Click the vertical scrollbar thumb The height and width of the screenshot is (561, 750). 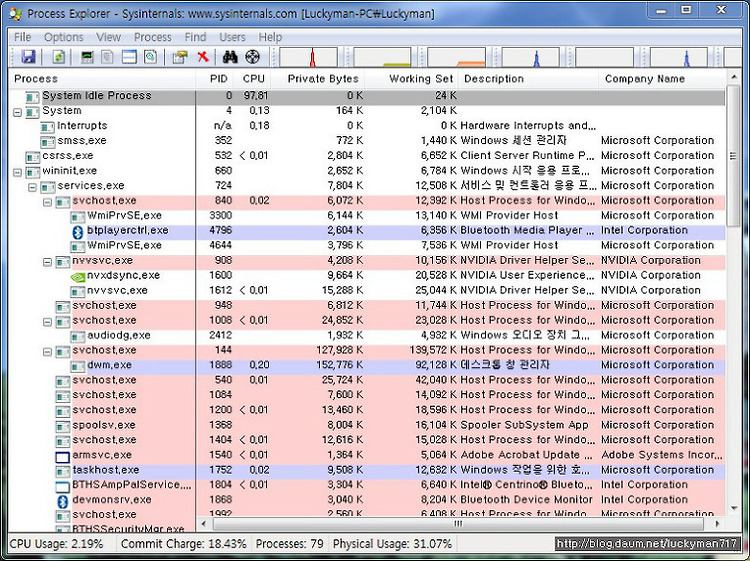point(733,156)
